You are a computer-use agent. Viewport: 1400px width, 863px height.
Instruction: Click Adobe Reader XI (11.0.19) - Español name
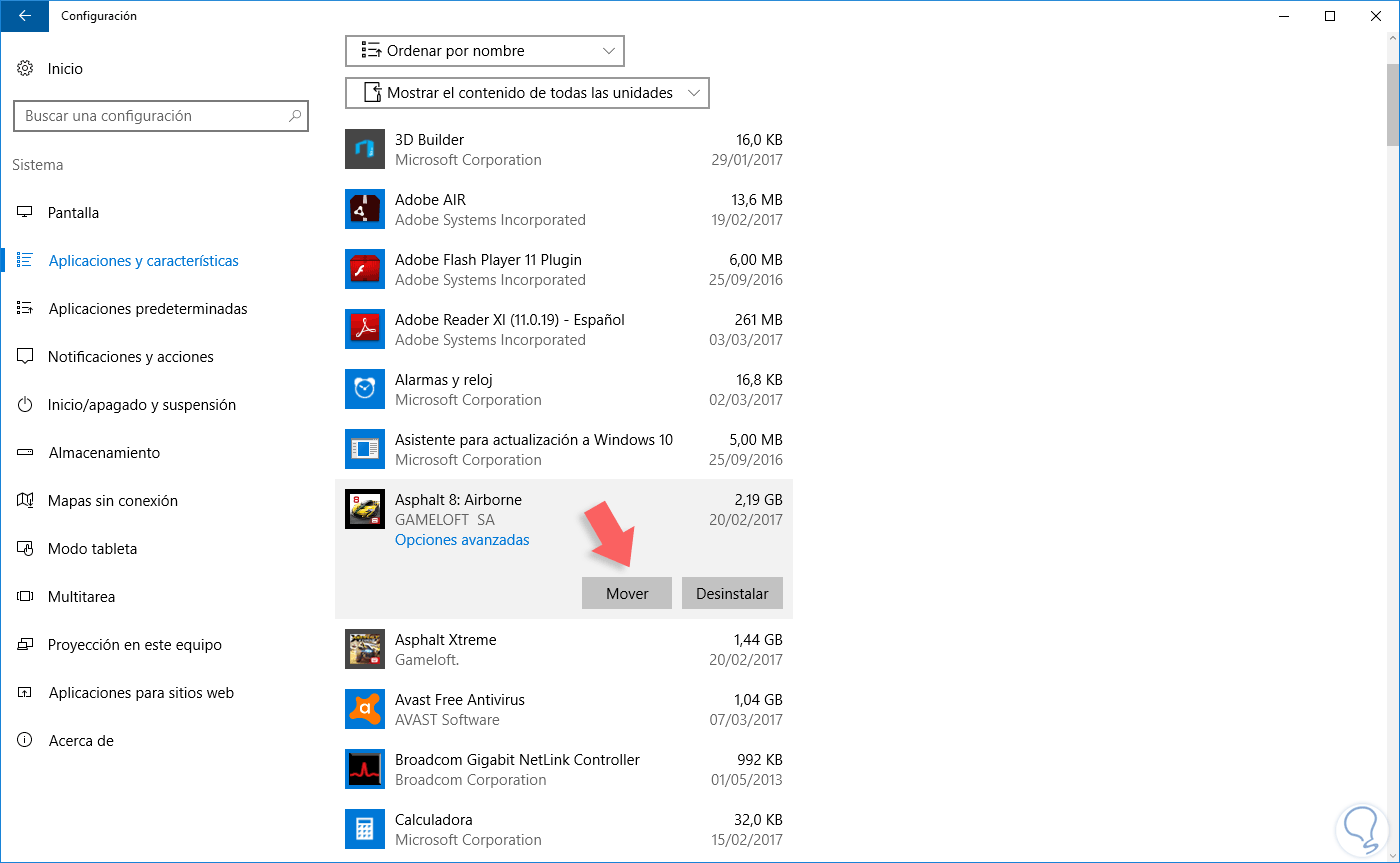[x=510, y=320]
